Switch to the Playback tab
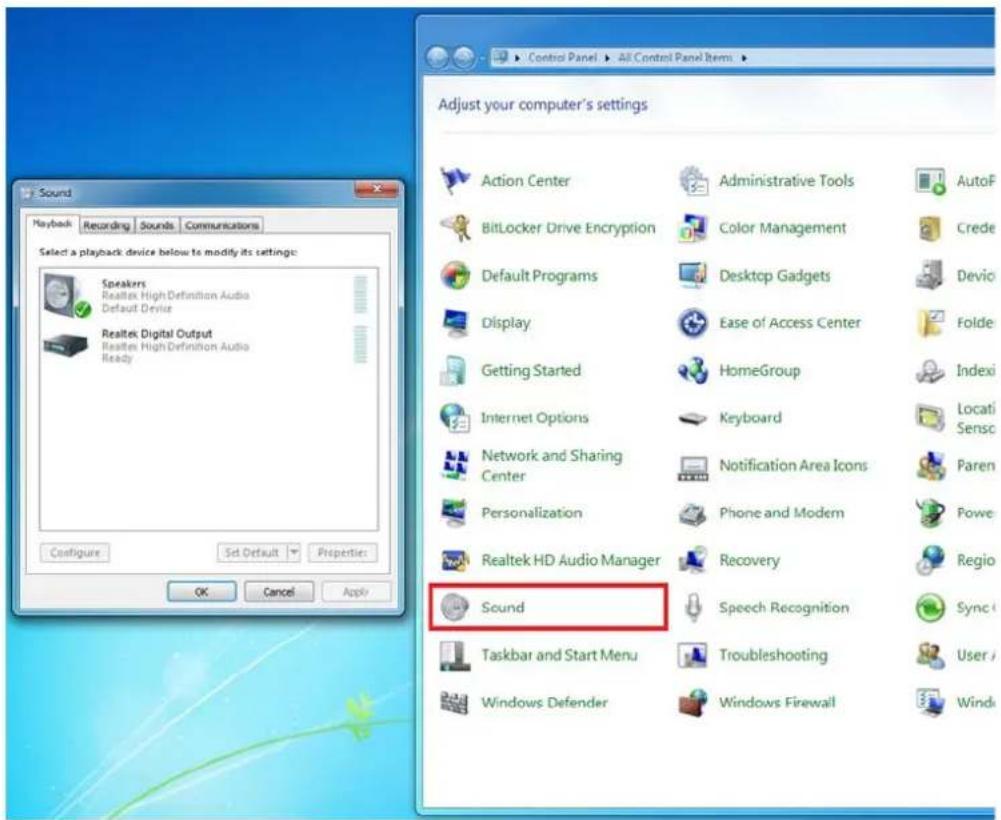 point(52,224)
